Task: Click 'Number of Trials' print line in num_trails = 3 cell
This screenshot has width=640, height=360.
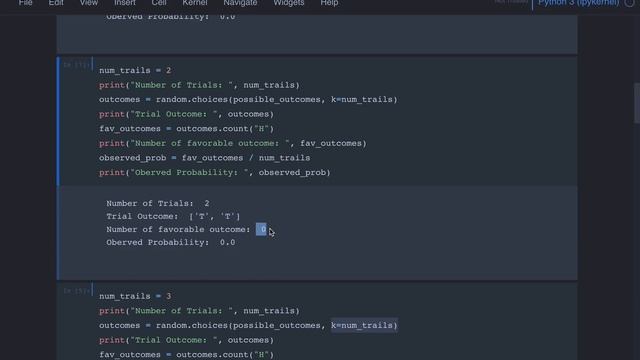Action: (199, 311)
